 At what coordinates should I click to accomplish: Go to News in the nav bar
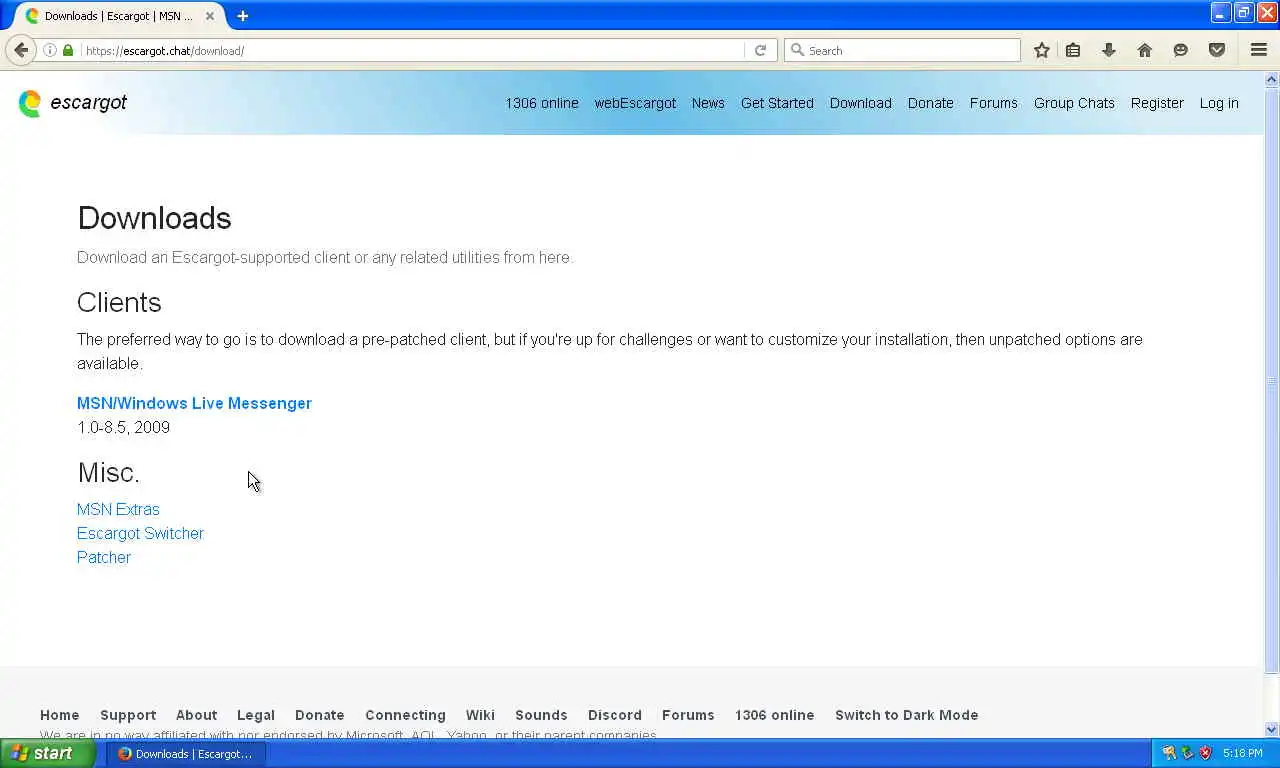coord(708,103)
